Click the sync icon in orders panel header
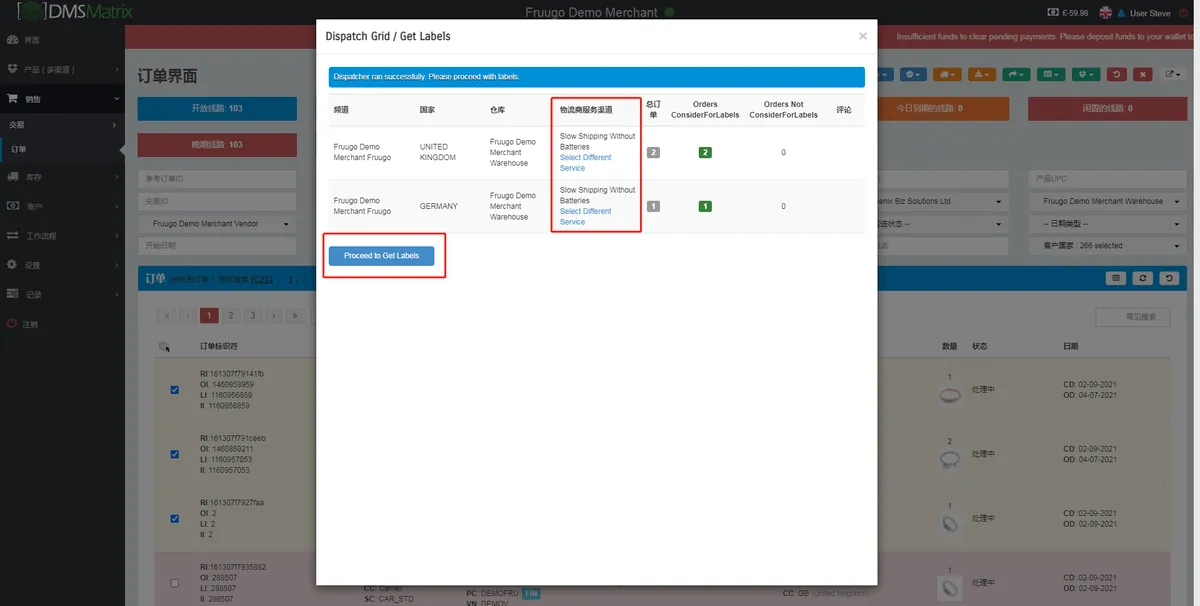1200x606 pixels. click(1143, 278)
